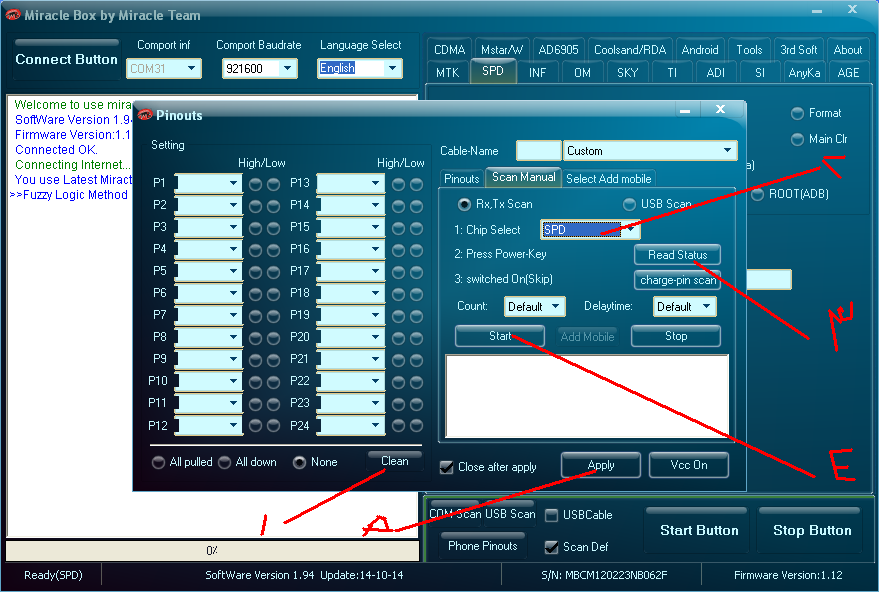Open the P13 pin dropdown
Screen dimensions: 879x592
pyautogui.click(x=376, y=183)
